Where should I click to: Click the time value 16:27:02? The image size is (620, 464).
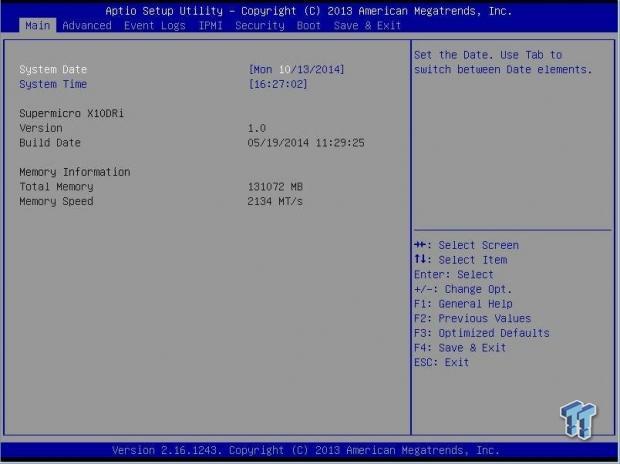[x=278, y=84]
